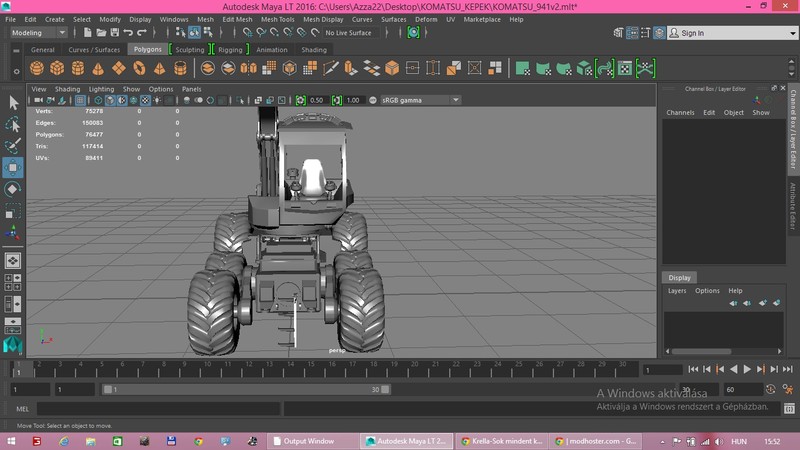The width and height of the screenshot is (800, 450).
Task: Click the Undo arrow icon
Action: [x=128, y=33]
